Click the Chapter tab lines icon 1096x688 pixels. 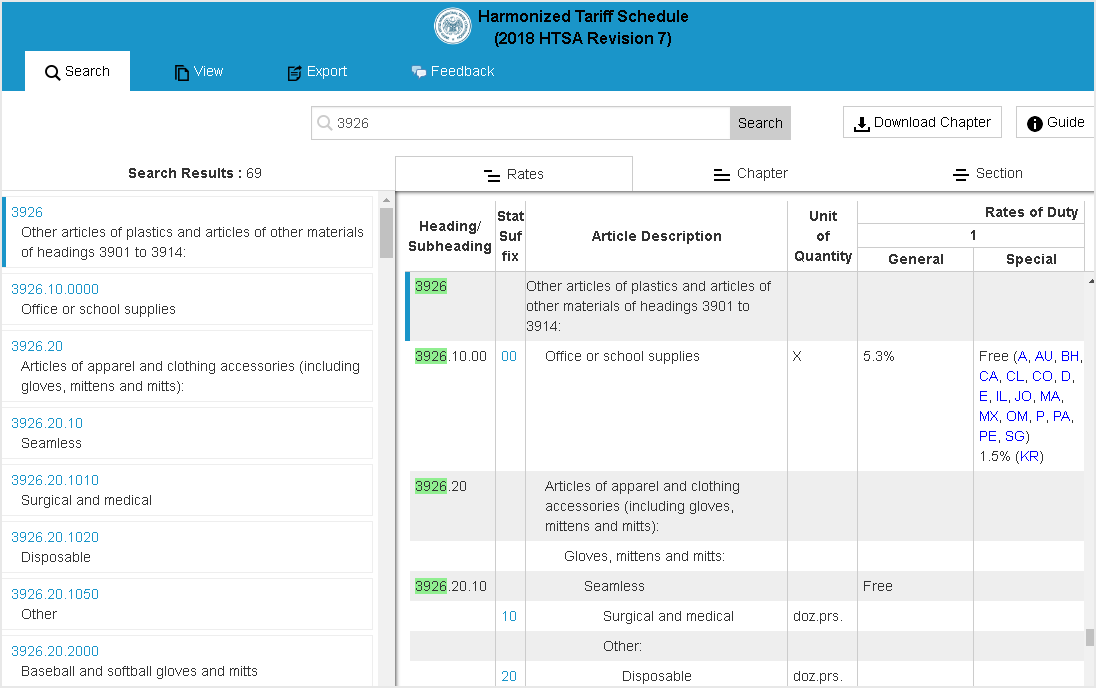point(721,174)
